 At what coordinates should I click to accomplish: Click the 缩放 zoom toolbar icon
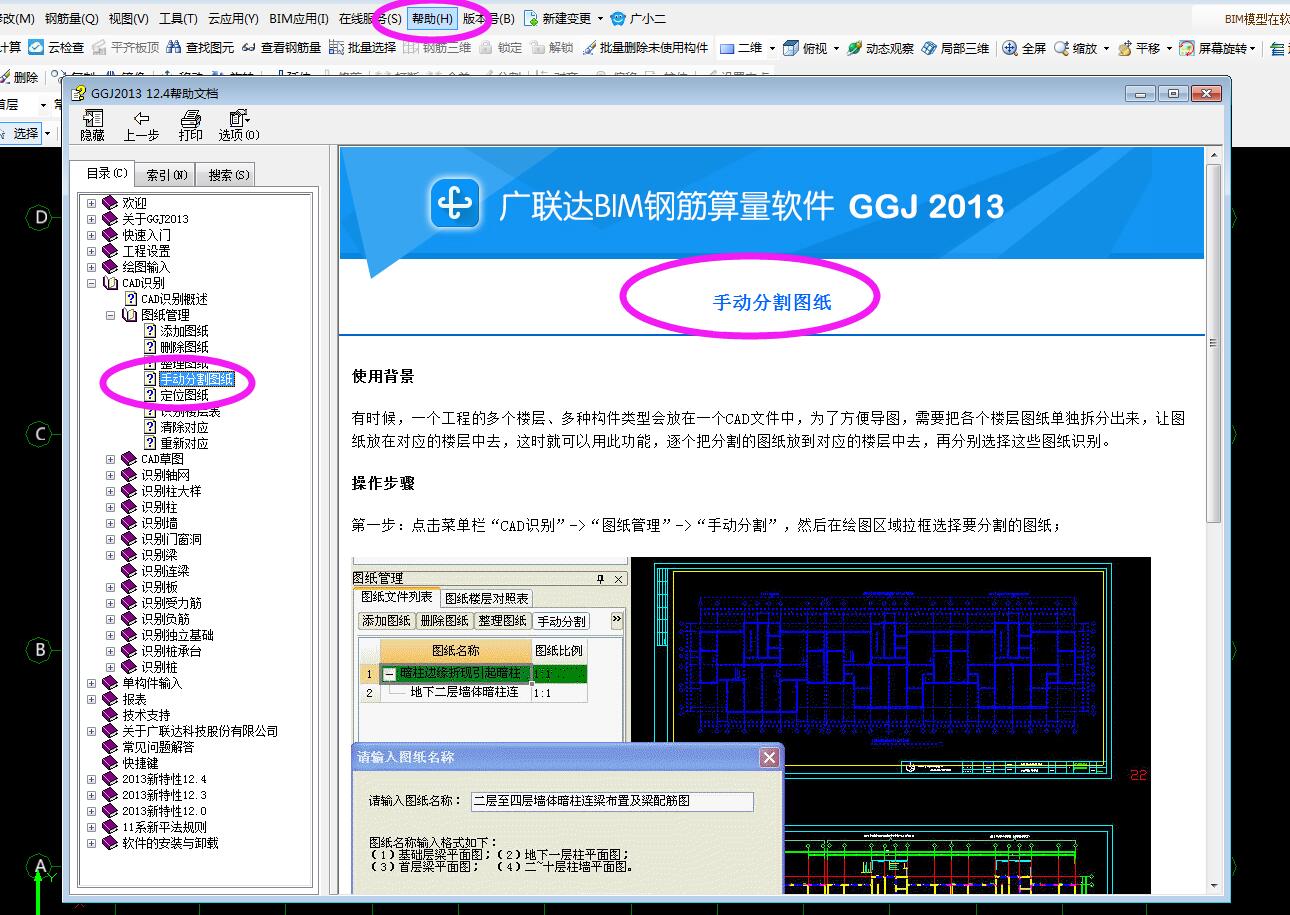(x=1061, y=47)
